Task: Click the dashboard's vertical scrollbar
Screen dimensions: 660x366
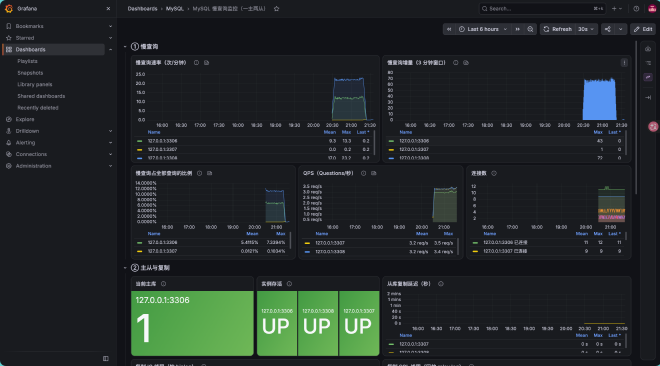Action: 635,118
